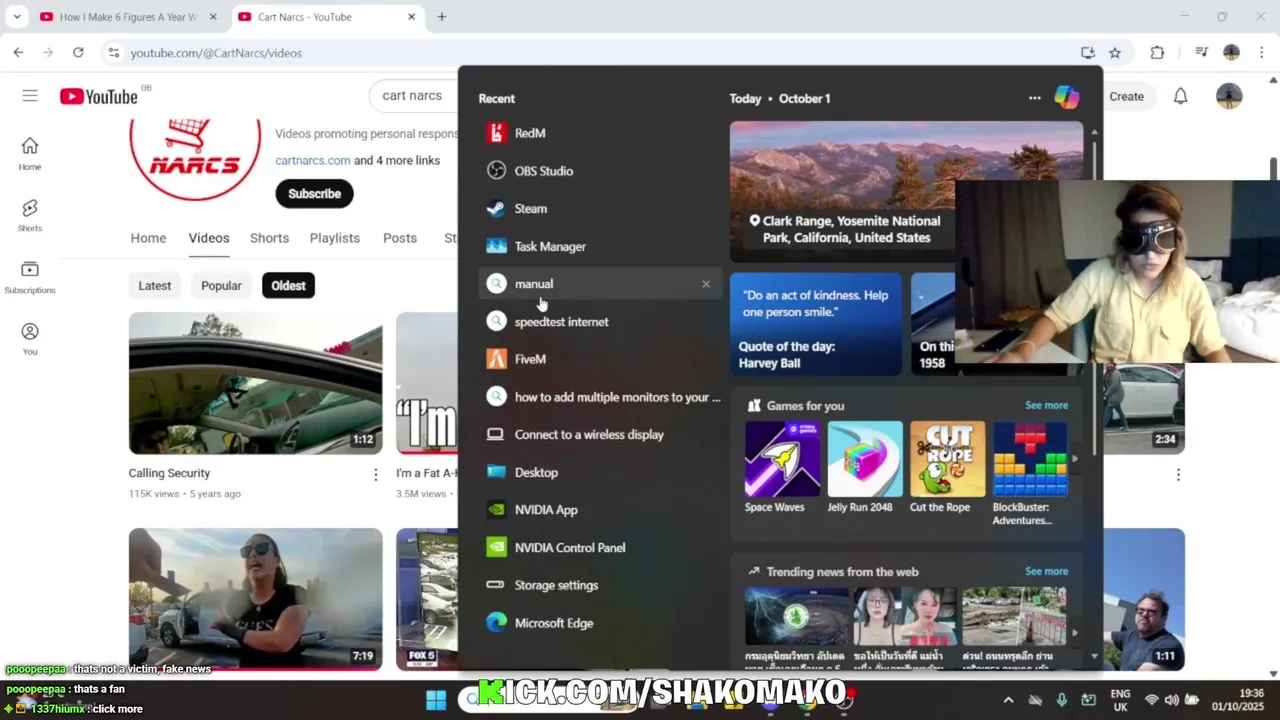Viewport: 1280px width, 720px height.
Task: Open Subscriptions in YouTube sidebar
Action: [x=30, y=278]
